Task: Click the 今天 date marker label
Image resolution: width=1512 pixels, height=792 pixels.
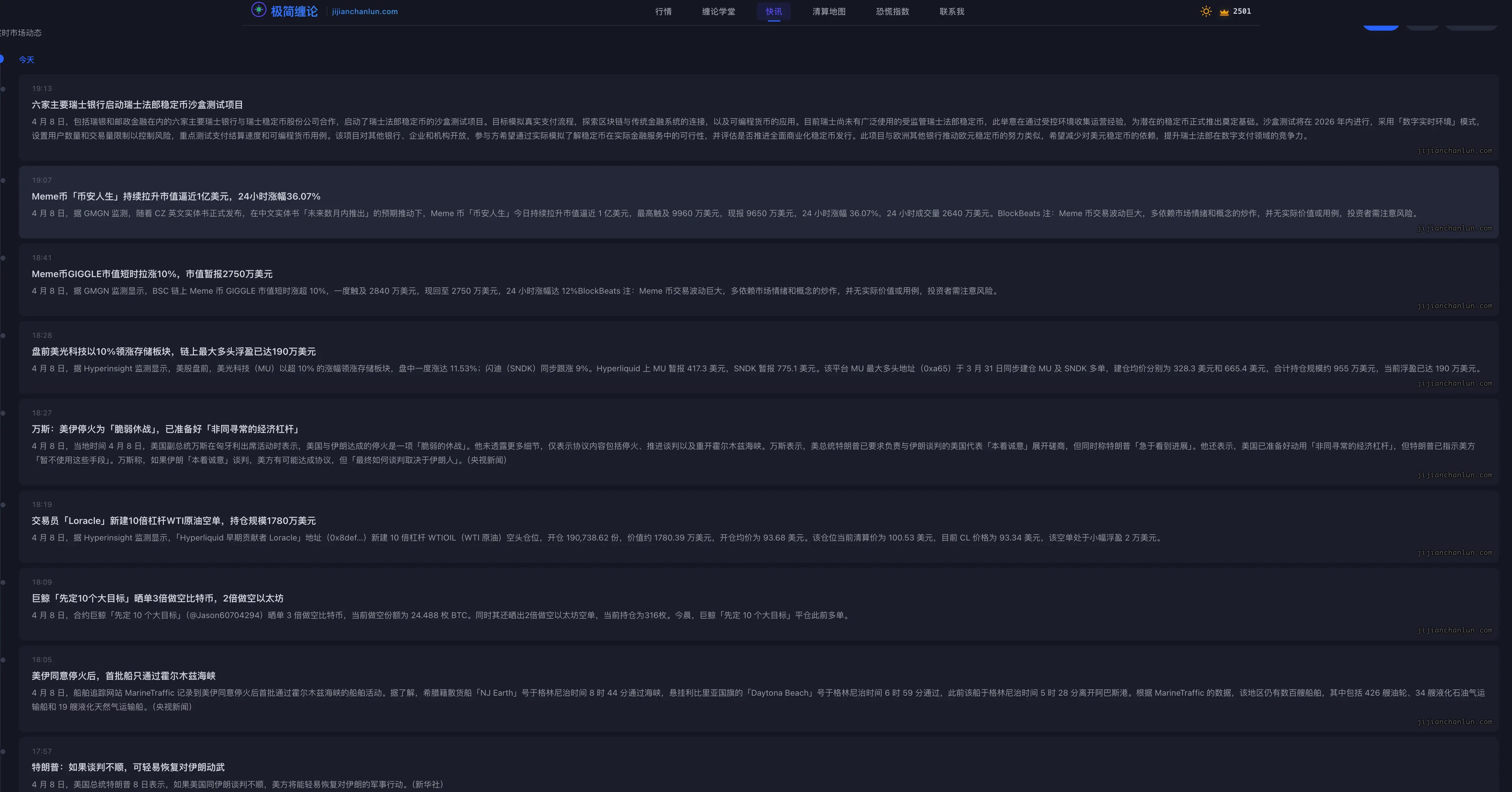Action: tap(26, 60)
